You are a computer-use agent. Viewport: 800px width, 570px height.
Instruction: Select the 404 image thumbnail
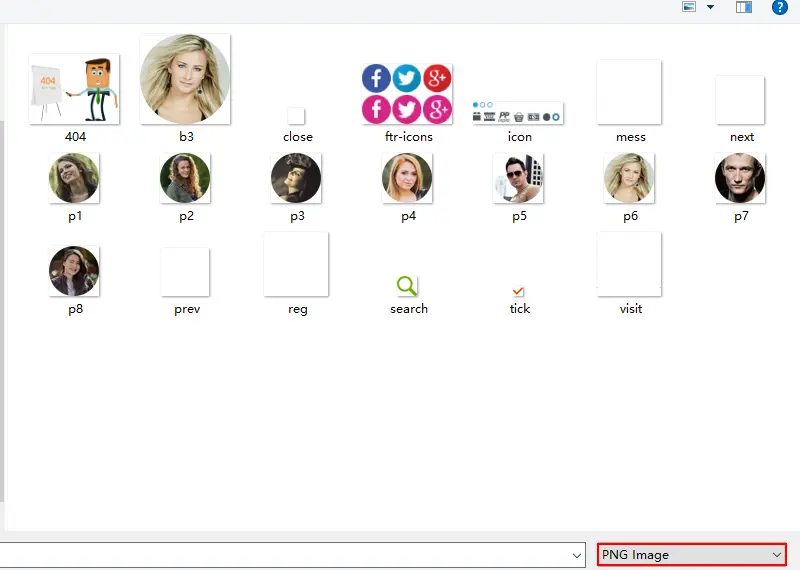click(x=74, y=89)
